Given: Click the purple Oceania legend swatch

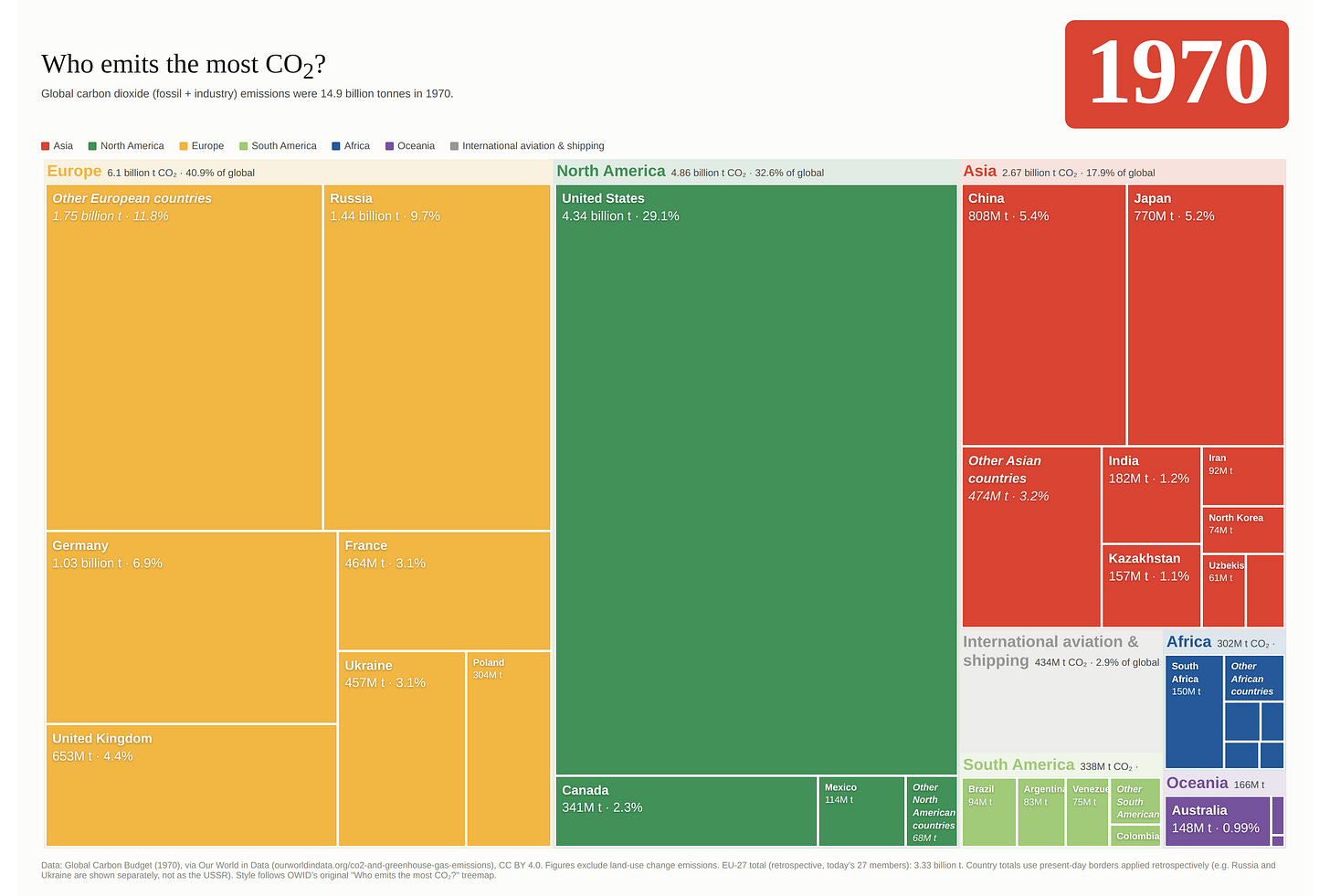Looking at the screenshot, I should 389,146.
